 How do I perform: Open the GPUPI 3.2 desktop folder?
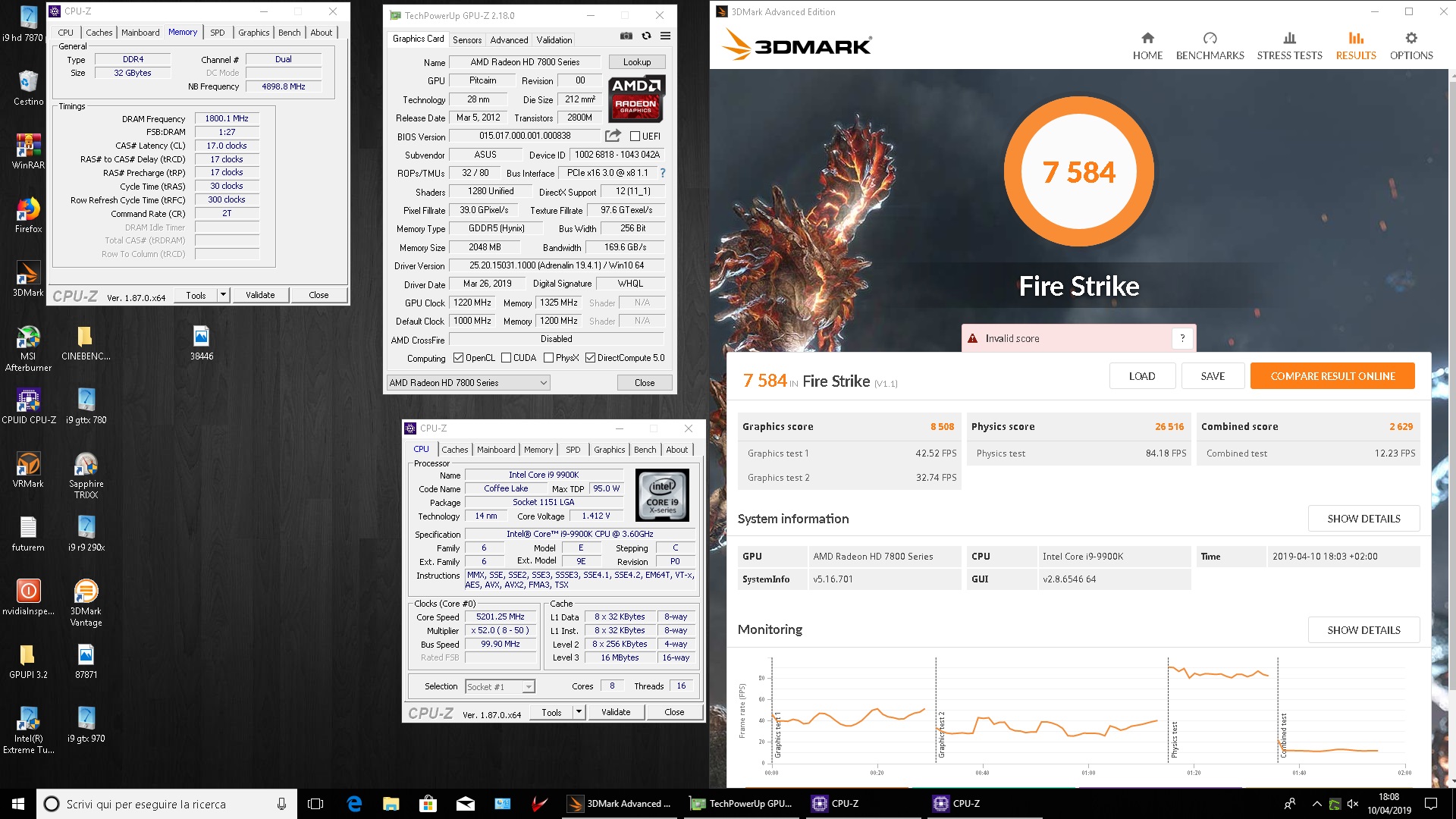pos(28,661)
